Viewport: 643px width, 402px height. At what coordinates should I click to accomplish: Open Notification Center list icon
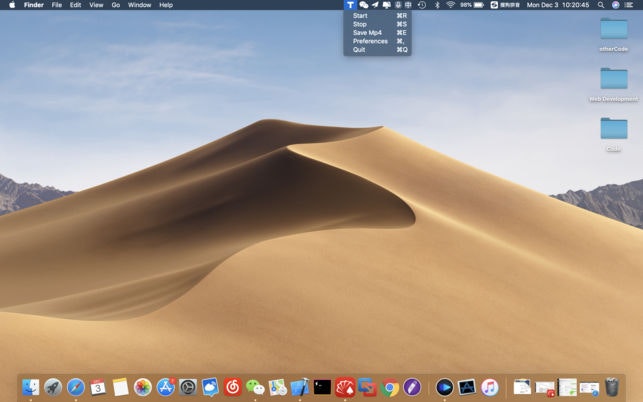click(x=629, y=5)
